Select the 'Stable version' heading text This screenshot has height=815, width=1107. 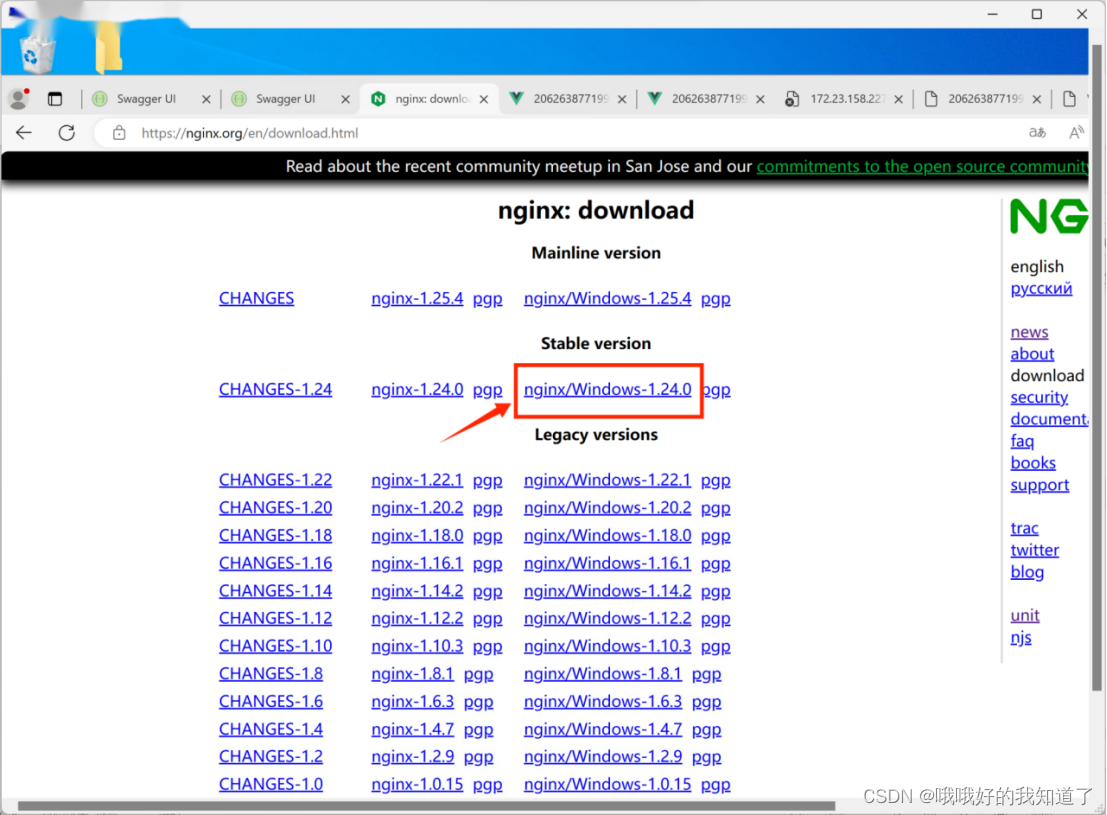tap(596, 343)
